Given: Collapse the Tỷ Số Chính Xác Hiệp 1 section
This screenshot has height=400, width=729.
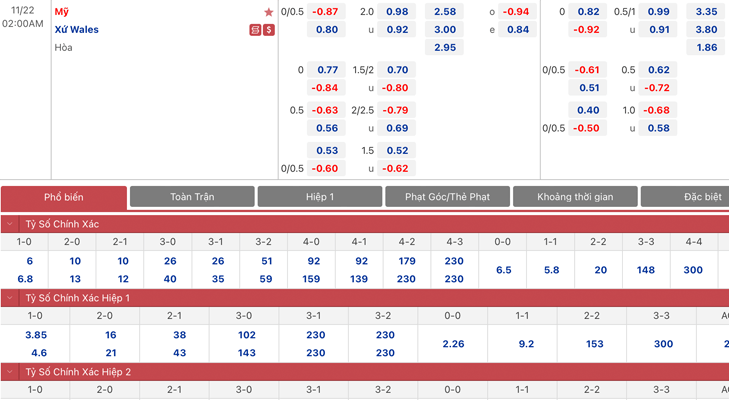Looking at the screenshot, I should [x=9, y=298].
